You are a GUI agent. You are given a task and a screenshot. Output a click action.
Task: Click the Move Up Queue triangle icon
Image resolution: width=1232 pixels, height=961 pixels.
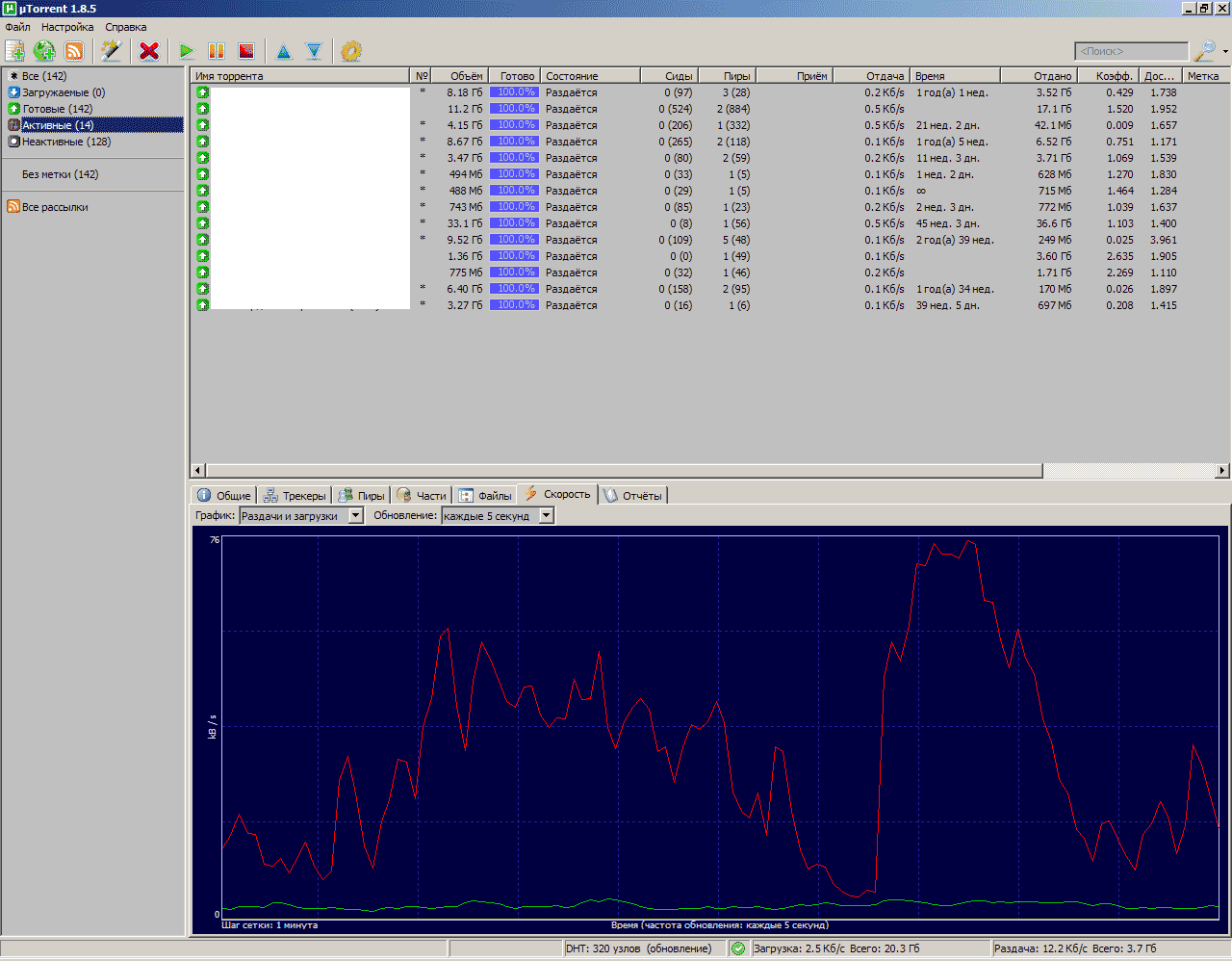[x=284, y=51]
